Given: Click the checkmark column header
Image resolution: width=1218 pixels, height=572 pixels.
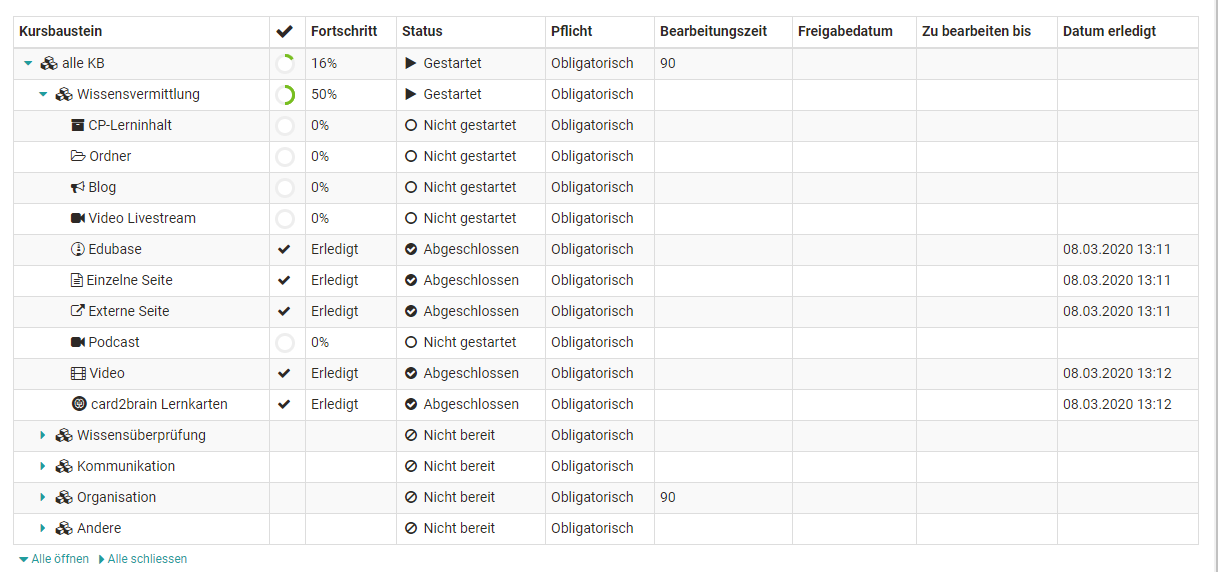Looking at the screenshot, I should coord(284,32).
